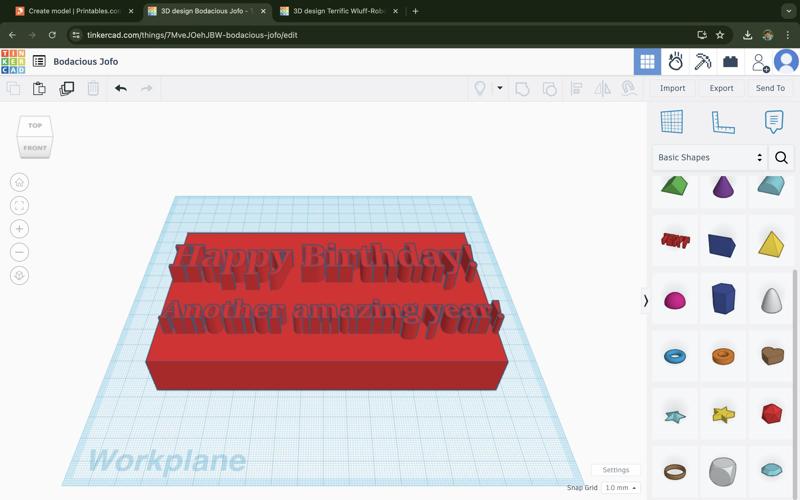Screen dimensions: 800x500
Task: Click the TOP face of the view cube
Action: point(35,126)
